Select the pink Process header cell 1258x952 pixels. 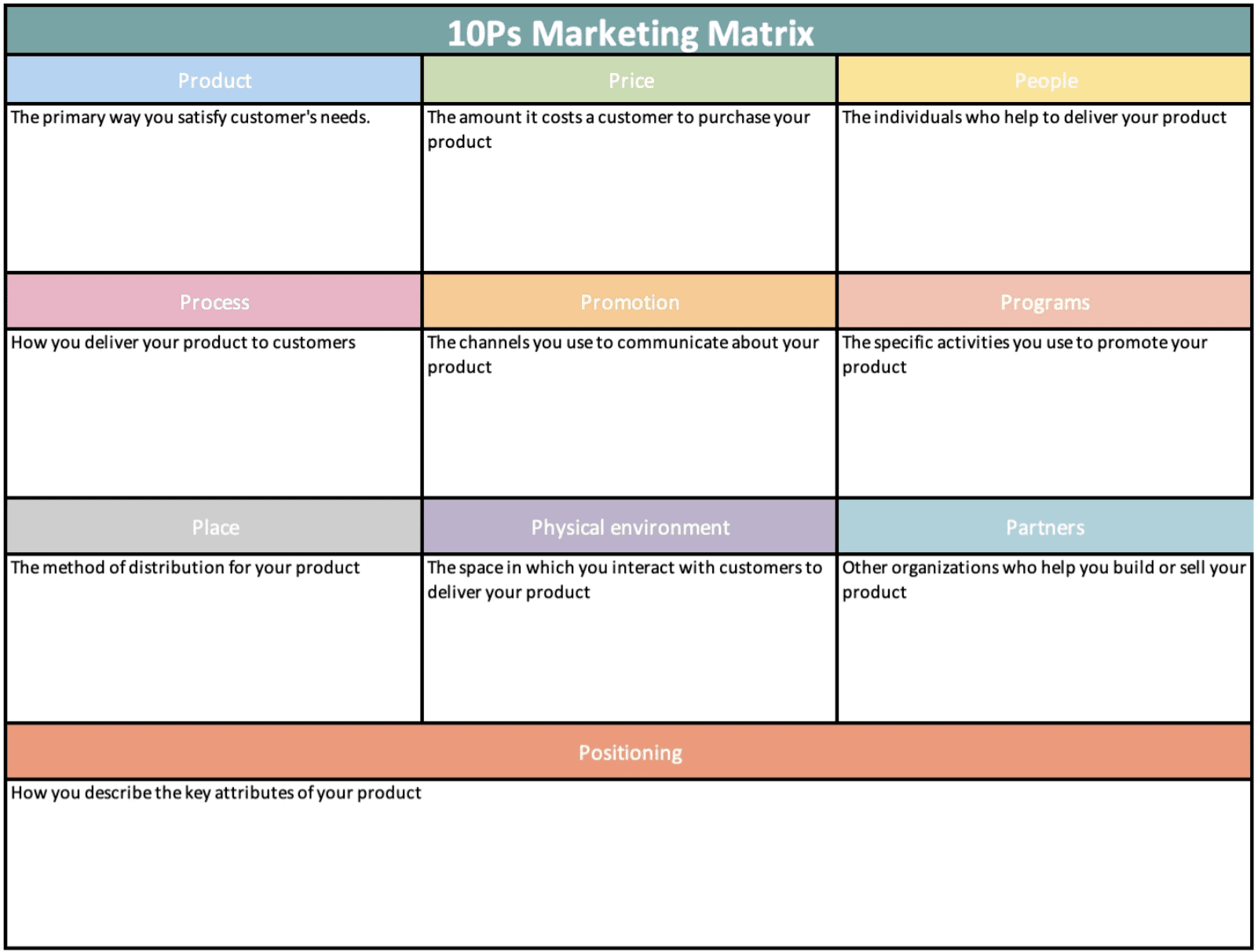pos(214,302)
